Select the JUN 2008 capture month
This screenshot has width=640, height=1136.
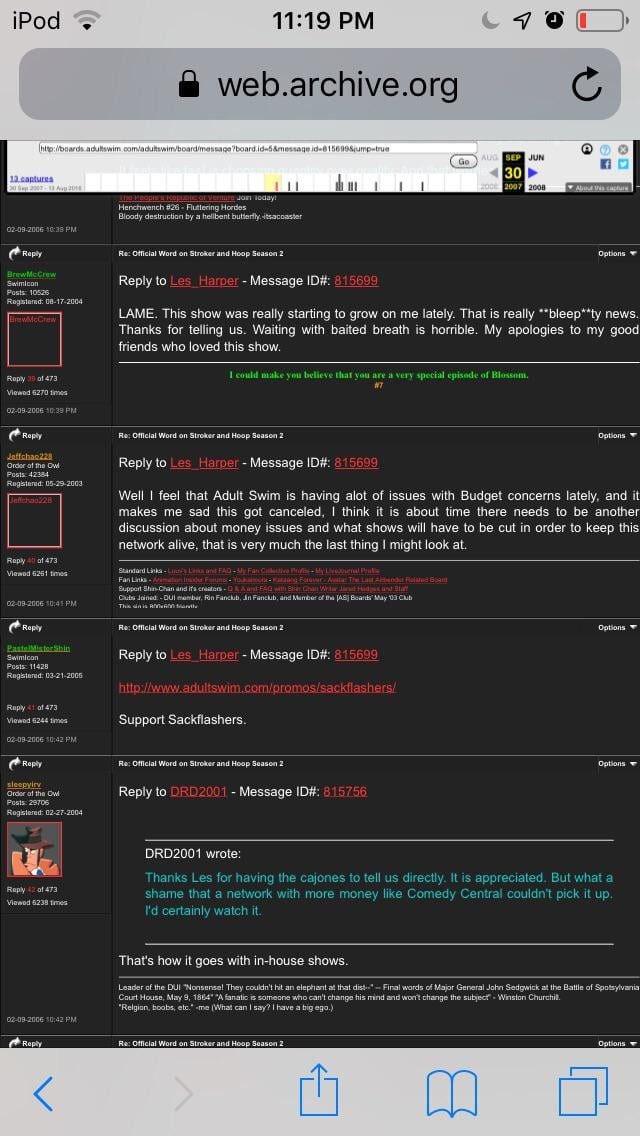(x=537, y=157)
